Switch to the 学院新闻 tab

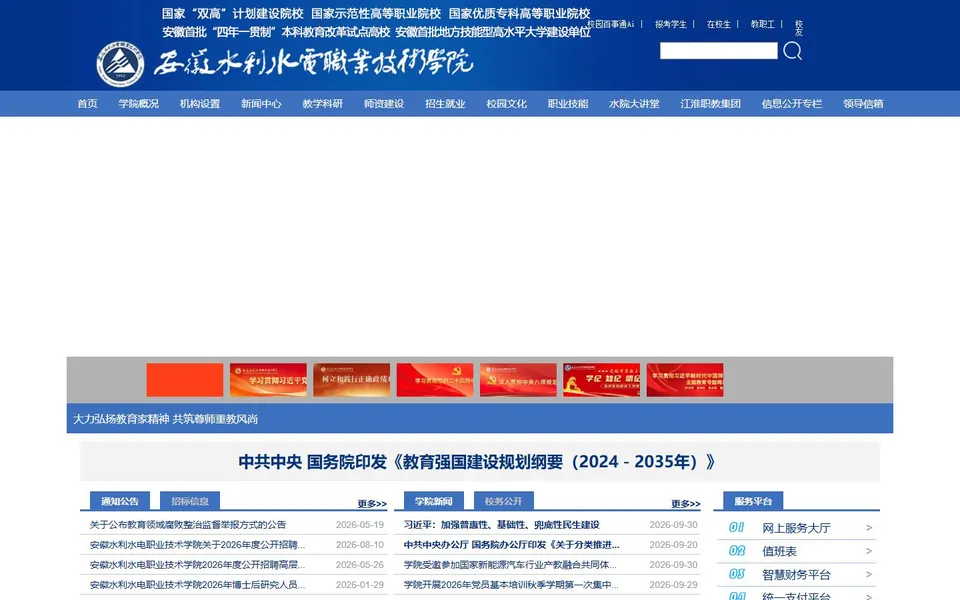[433, 501]
